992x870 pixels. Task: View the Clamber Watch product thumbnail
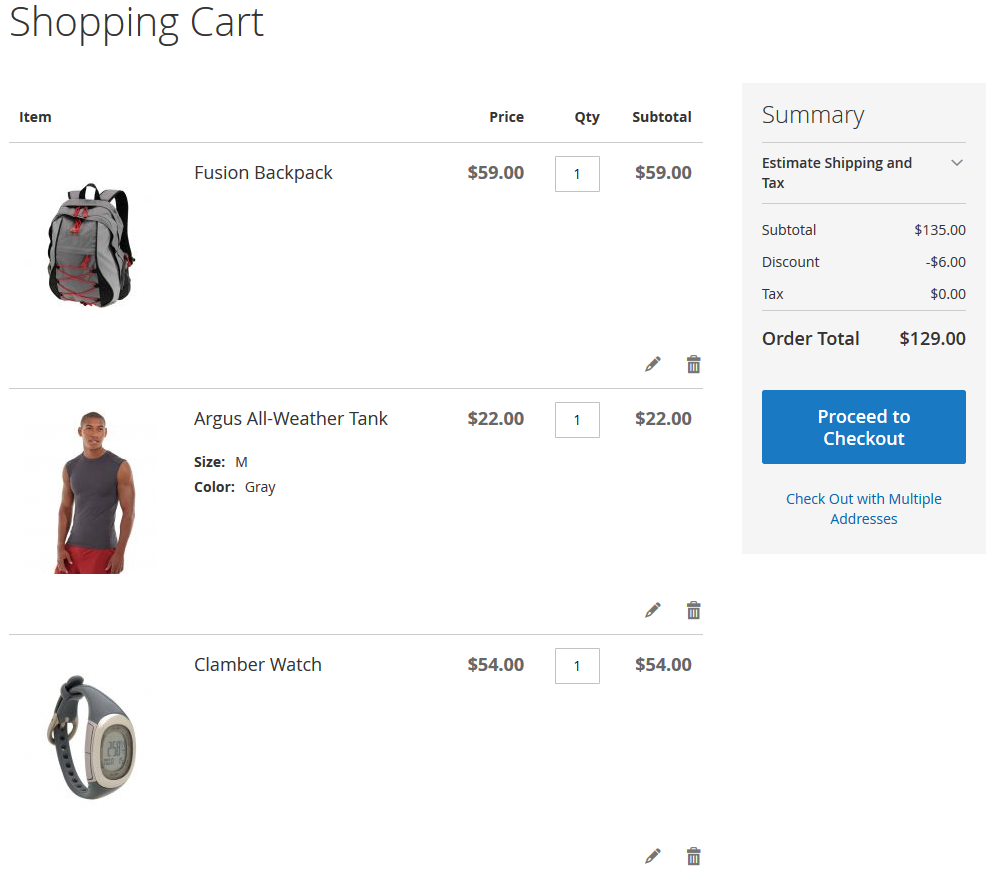(x=91, y=737)
